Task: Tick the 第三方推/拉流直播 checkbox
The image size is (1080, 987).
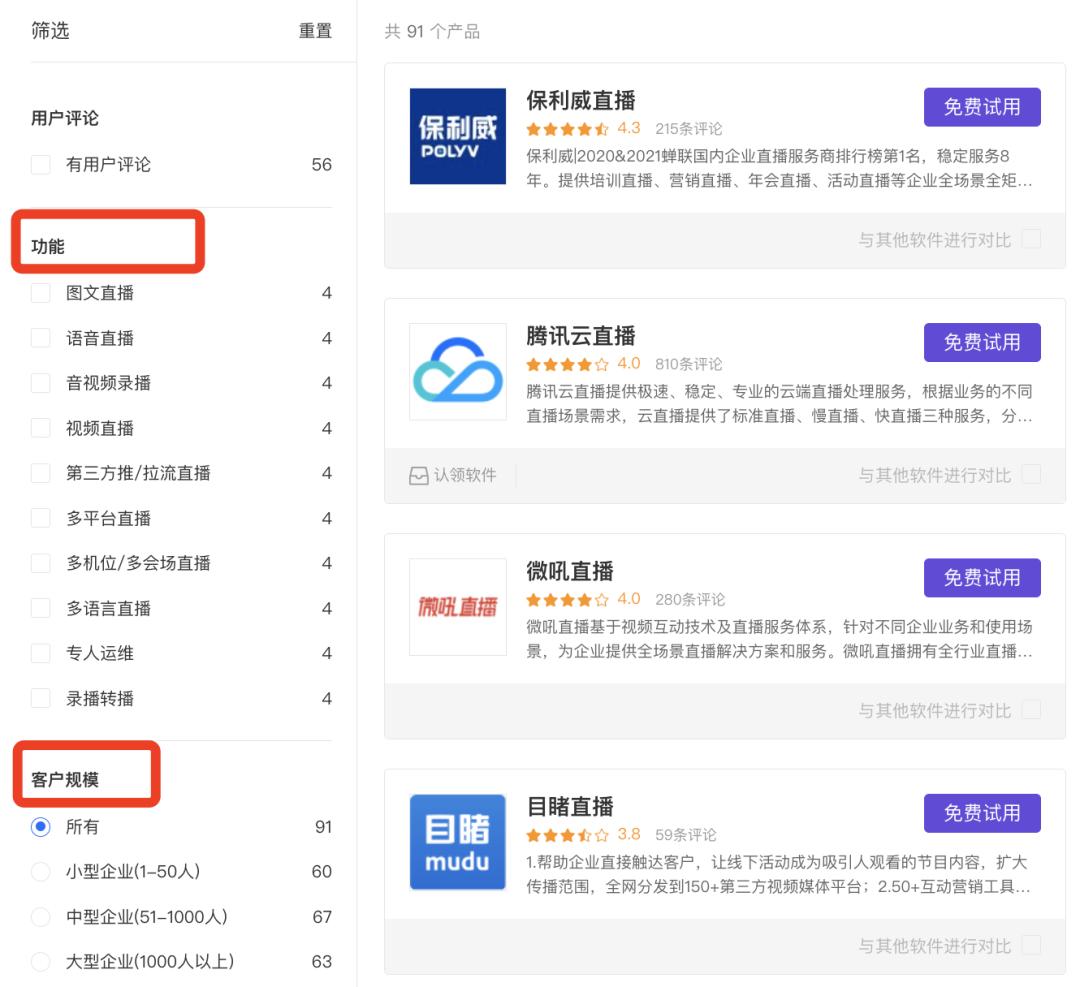Action: [41, 473]
